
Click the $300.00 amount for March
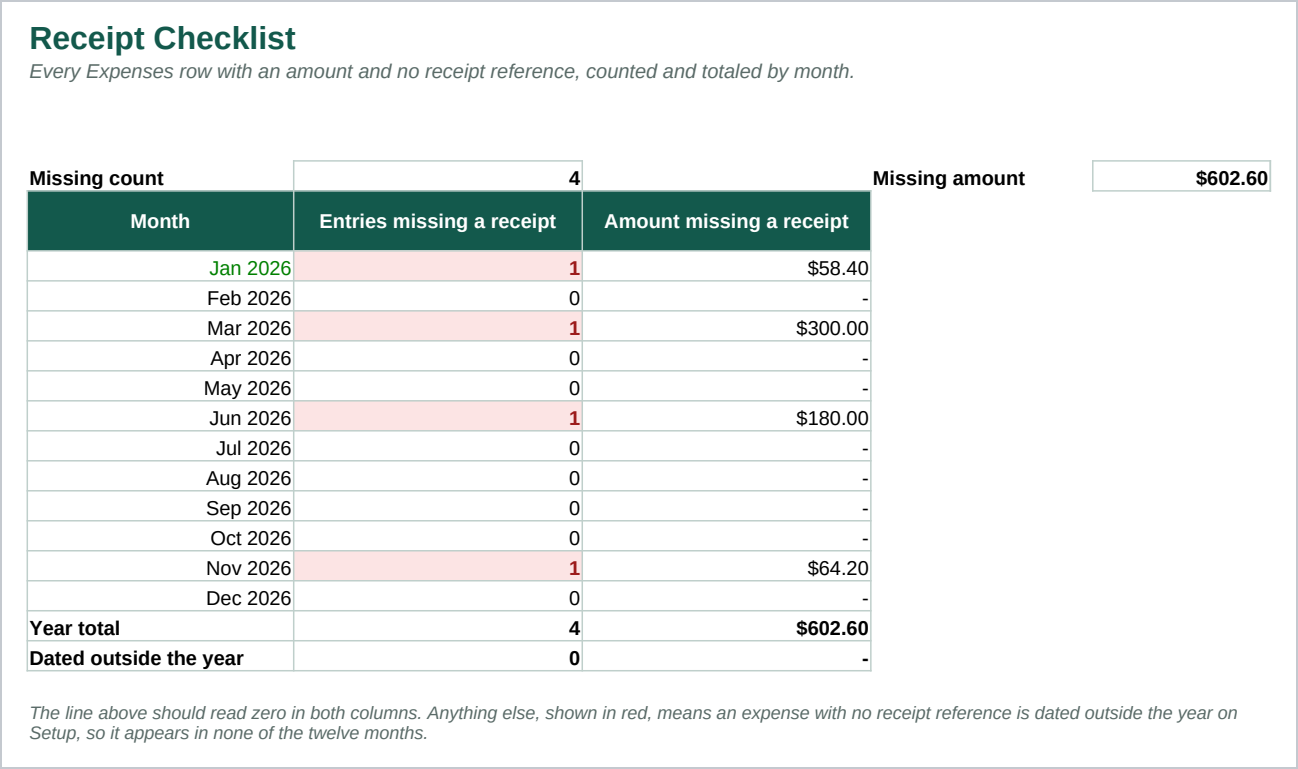[x=726, y=327]
